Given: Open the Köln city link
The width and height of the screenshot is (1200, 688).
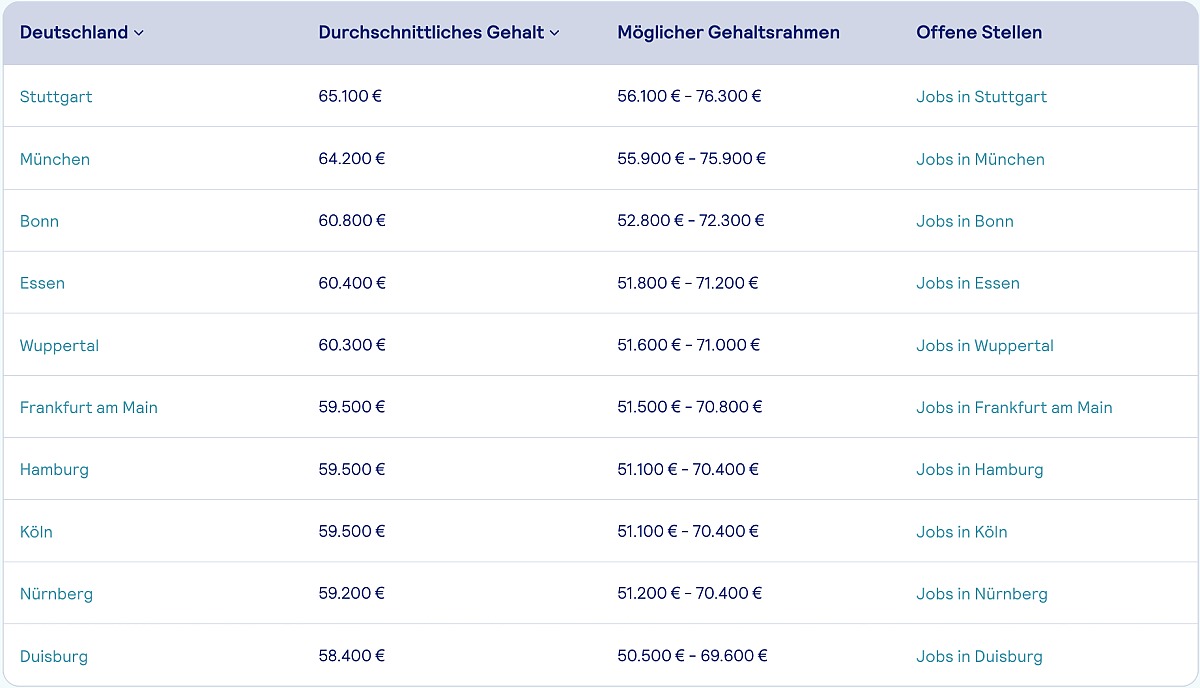Looking at the screenshot, I should click(36, 532).
